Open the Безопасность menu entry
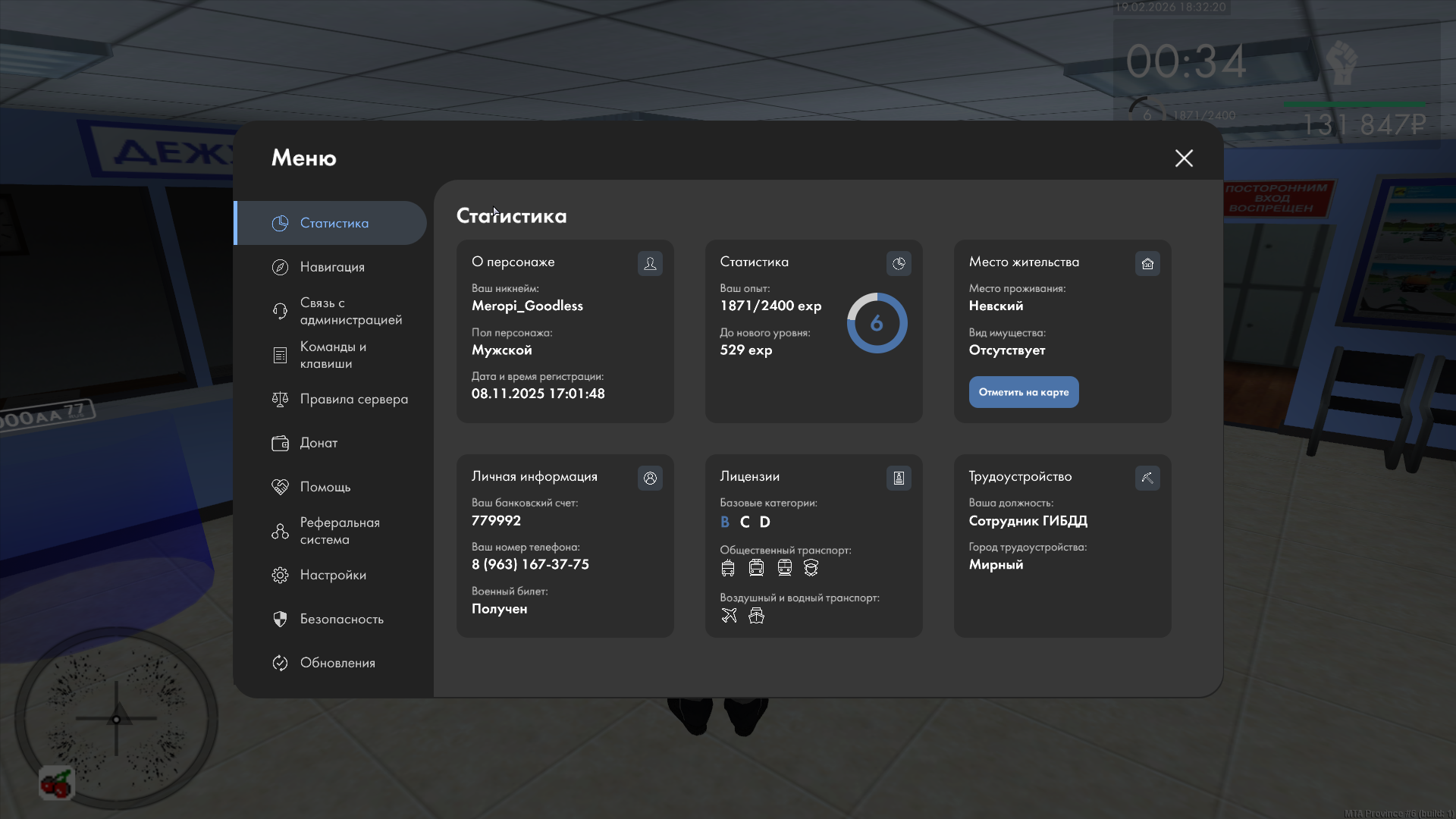 [x=340, y=619]
